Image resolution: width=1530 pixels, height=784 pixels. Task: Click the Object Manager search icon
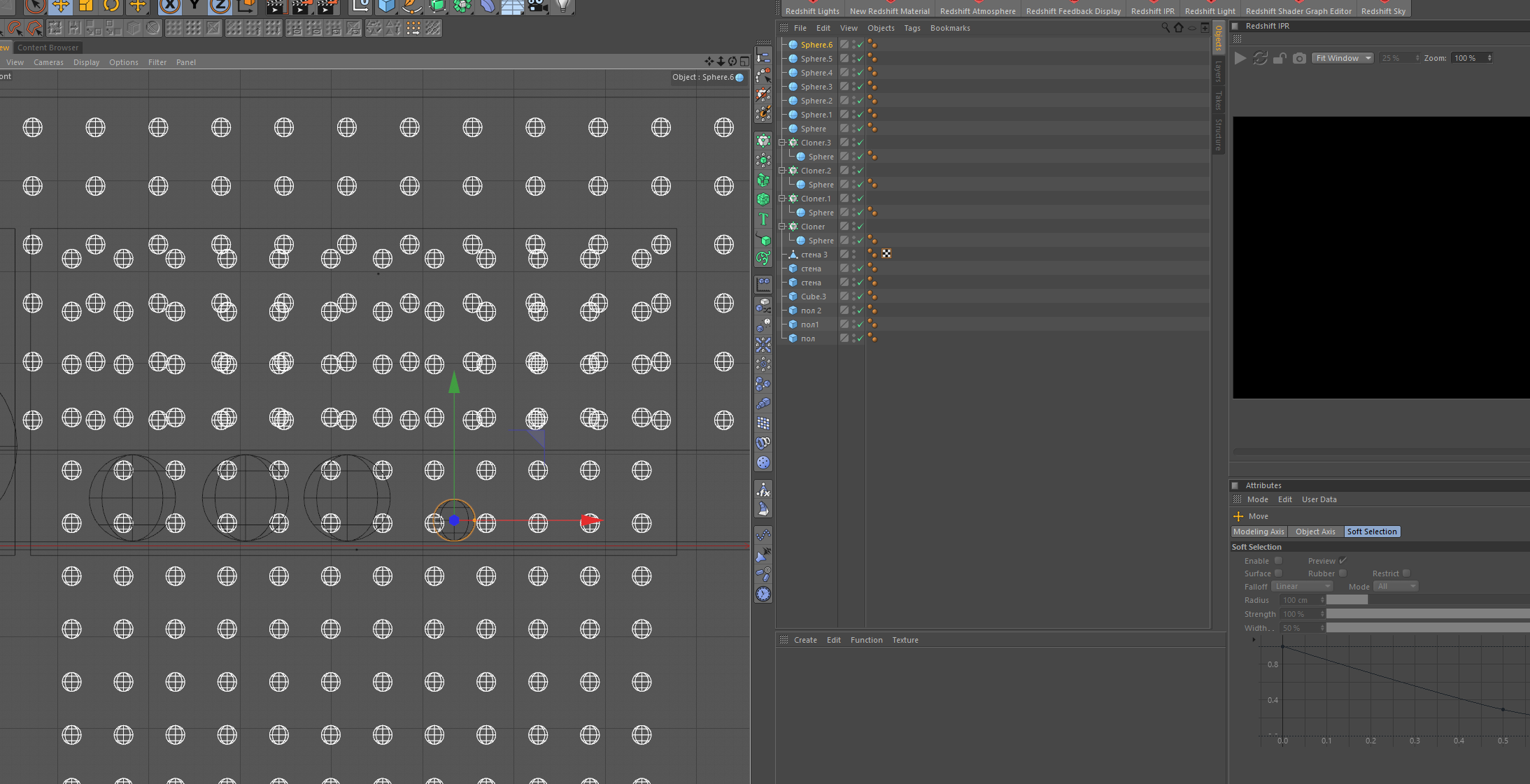point(1166,27)
